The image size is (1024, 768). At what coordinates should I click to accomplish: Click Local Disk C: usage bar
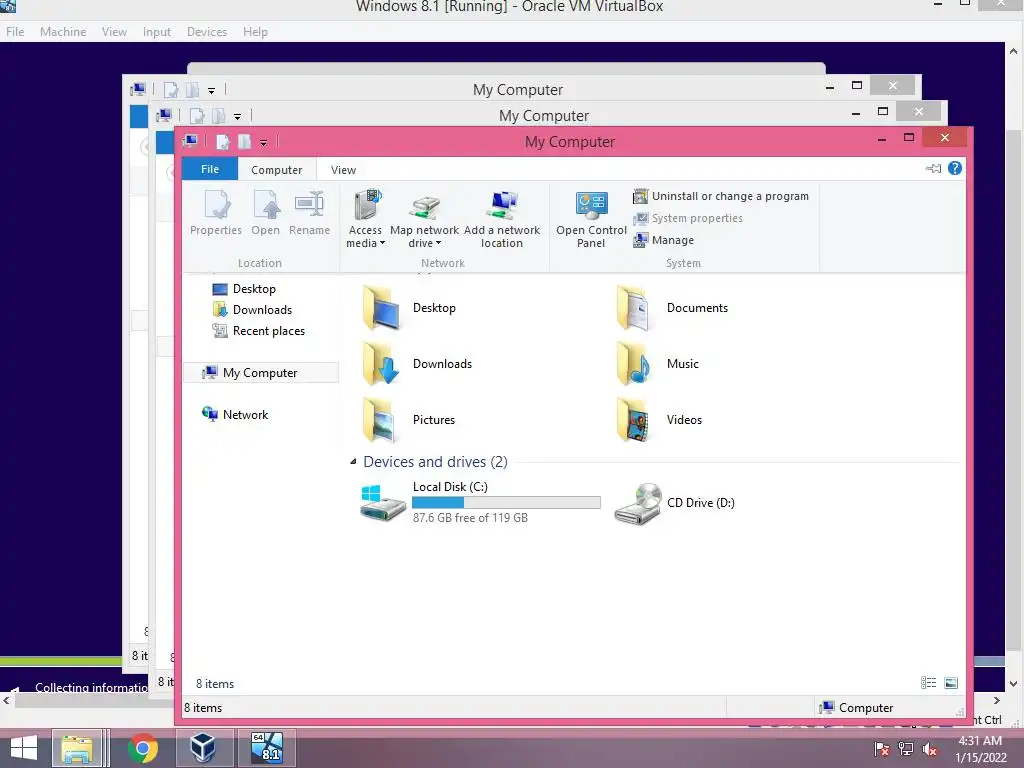click(x=506, y=502)
